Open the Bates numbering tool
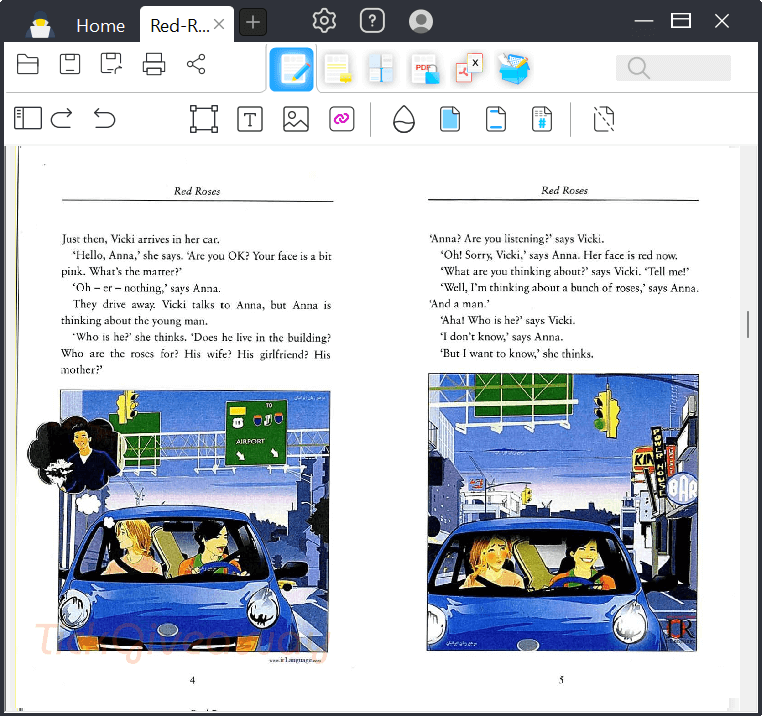763x716 pixels. (x=542, y=119)
